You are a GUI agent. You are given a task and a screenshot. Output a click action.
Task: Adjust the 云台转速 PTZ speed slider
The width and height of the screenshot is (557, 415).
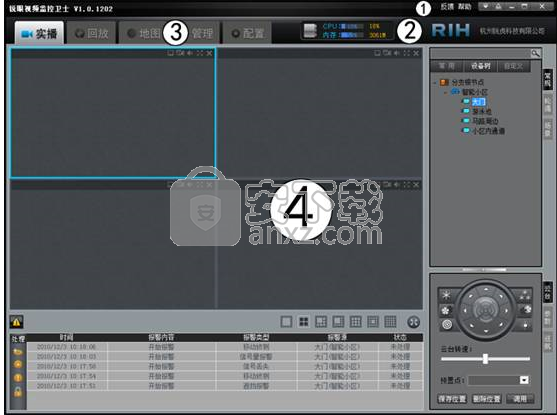click(485, 359)
